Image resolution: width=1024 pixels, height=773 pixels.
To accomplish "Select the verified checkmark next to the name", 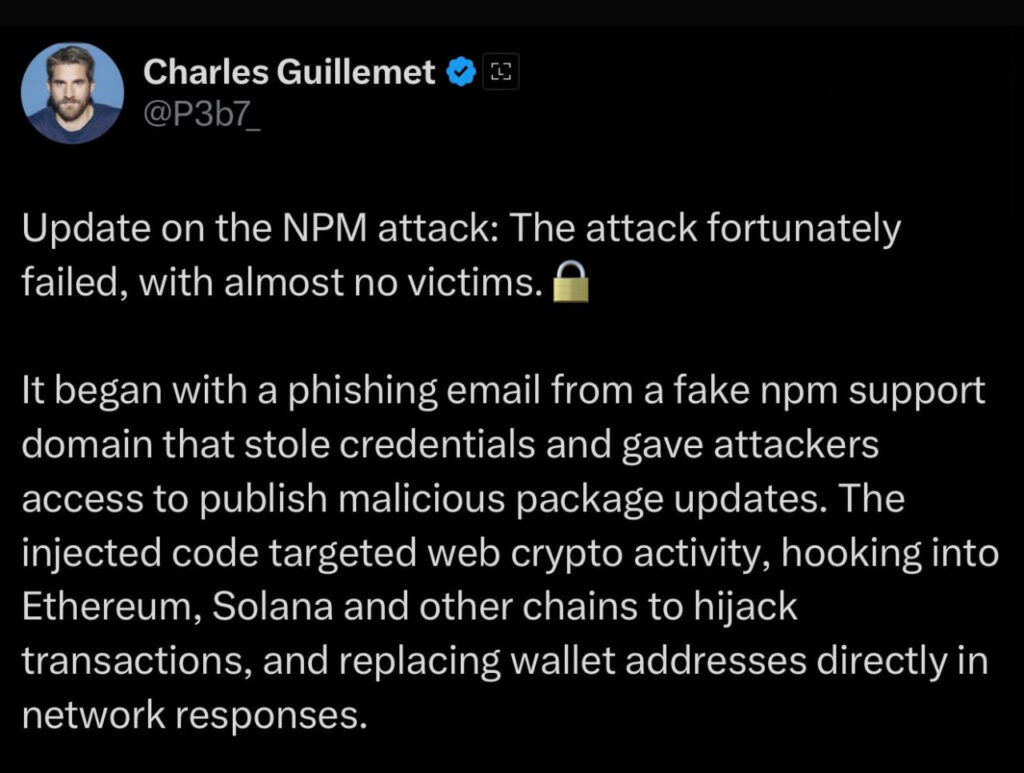I will [459, 71].
